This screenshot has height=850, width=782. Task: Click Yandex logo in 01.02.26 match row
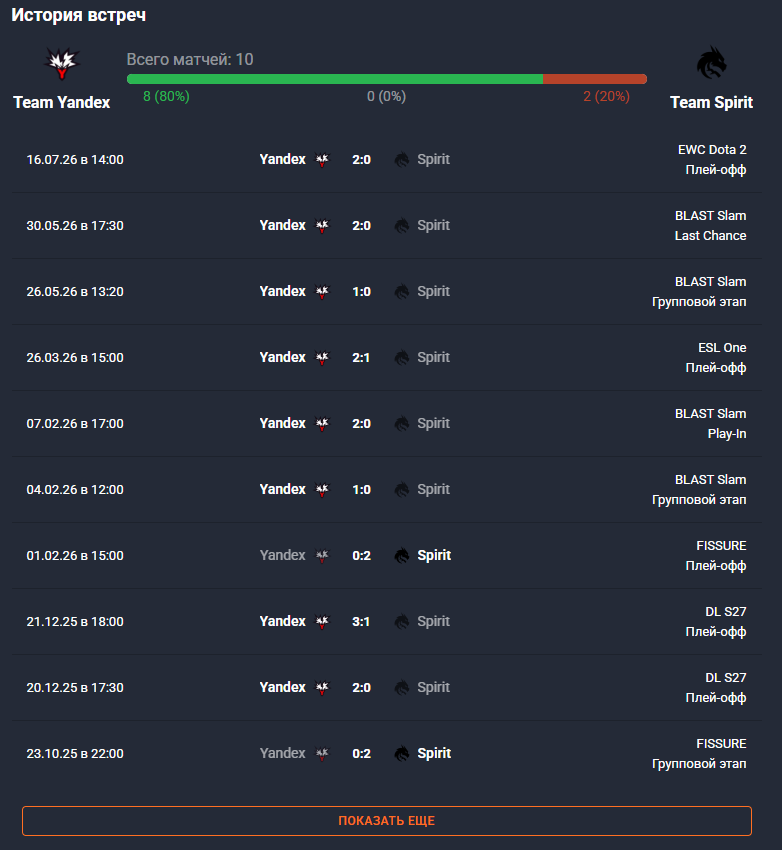(x=322, y=556)
